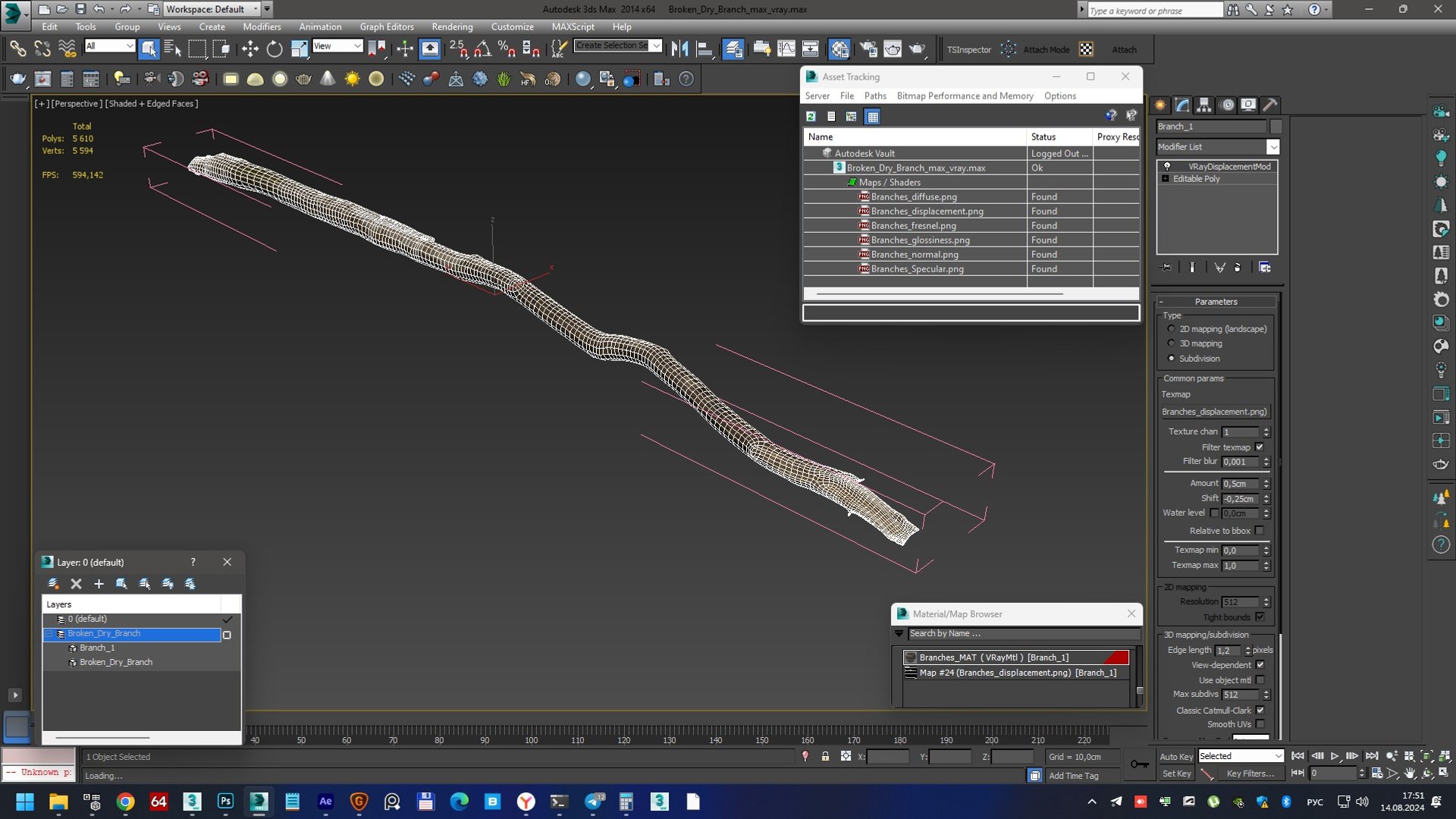Screen dimensions: 1456x819
Task: Enable Use object mtl checkbox
Action: [1260, 680]
